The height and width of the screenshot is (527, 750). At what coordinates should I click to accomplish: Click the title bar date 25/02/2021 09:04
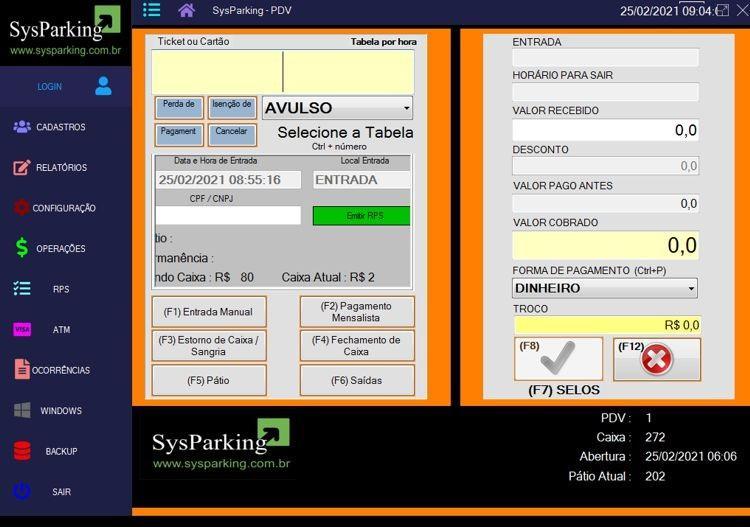[x=667, y=11]
